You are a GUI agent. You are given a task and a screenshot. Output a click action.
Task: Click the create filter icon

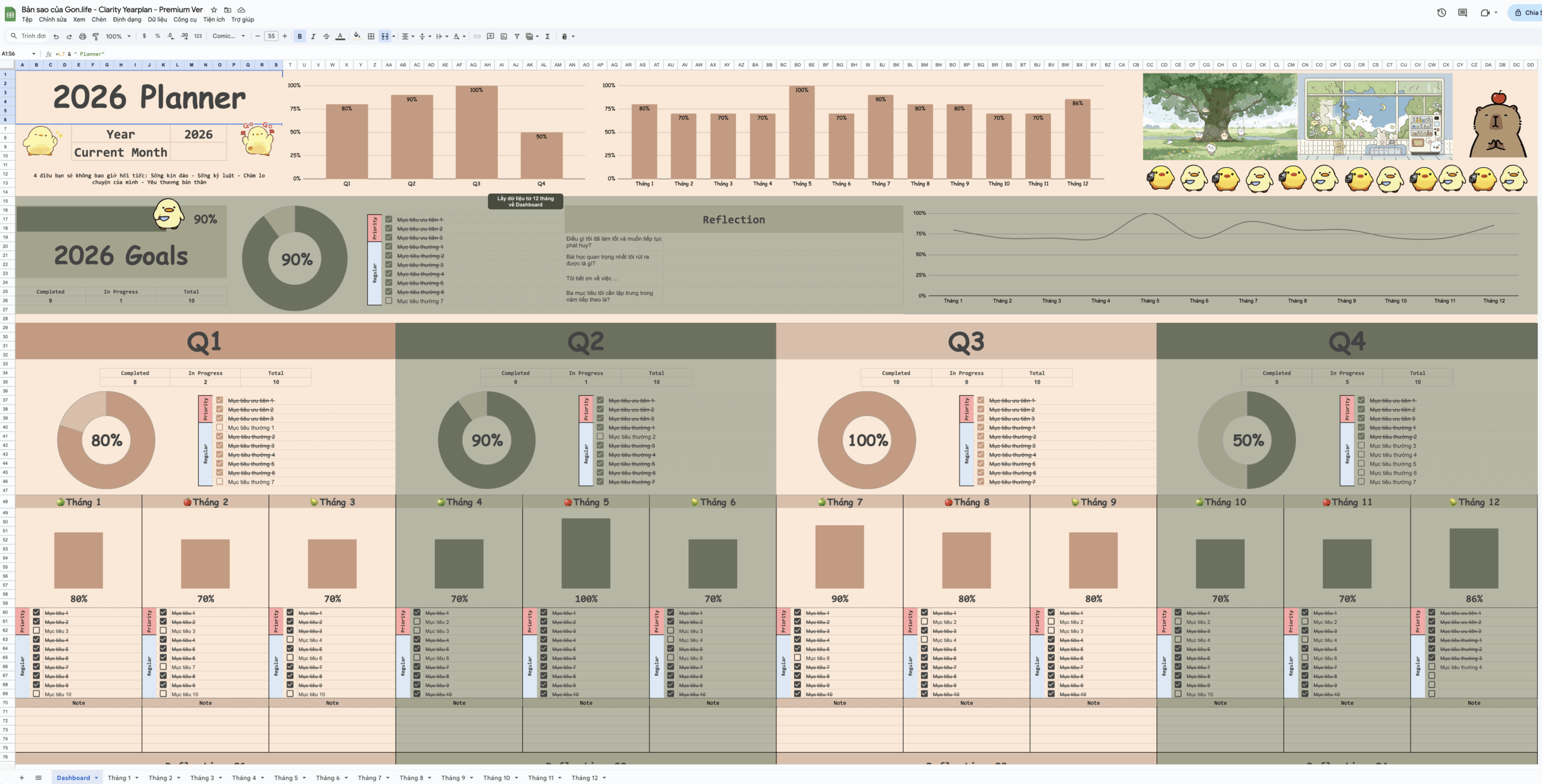point(517,36)
